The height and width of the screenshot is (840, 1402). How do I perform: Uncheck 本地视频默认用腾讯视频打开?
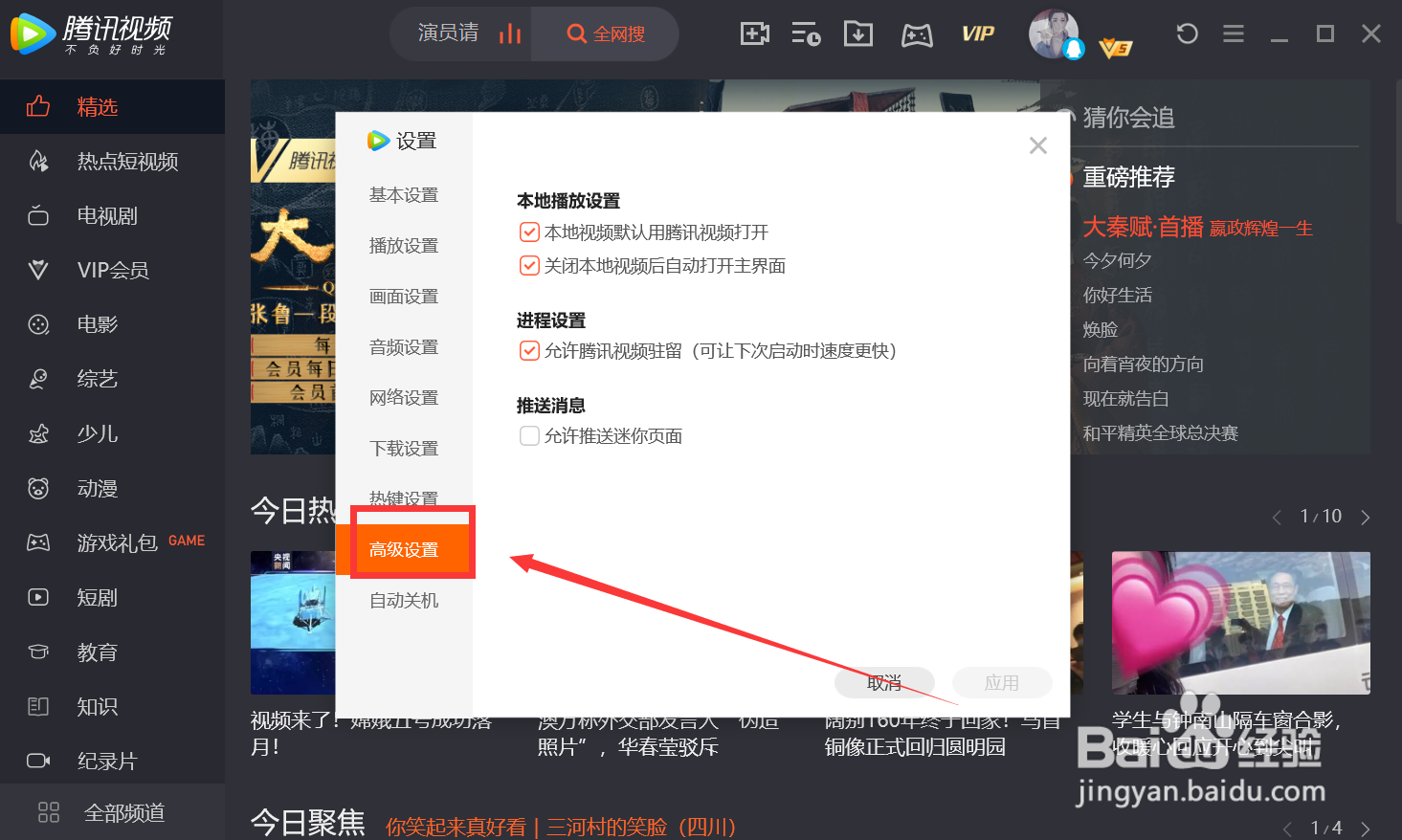click(x=529, y=232)
